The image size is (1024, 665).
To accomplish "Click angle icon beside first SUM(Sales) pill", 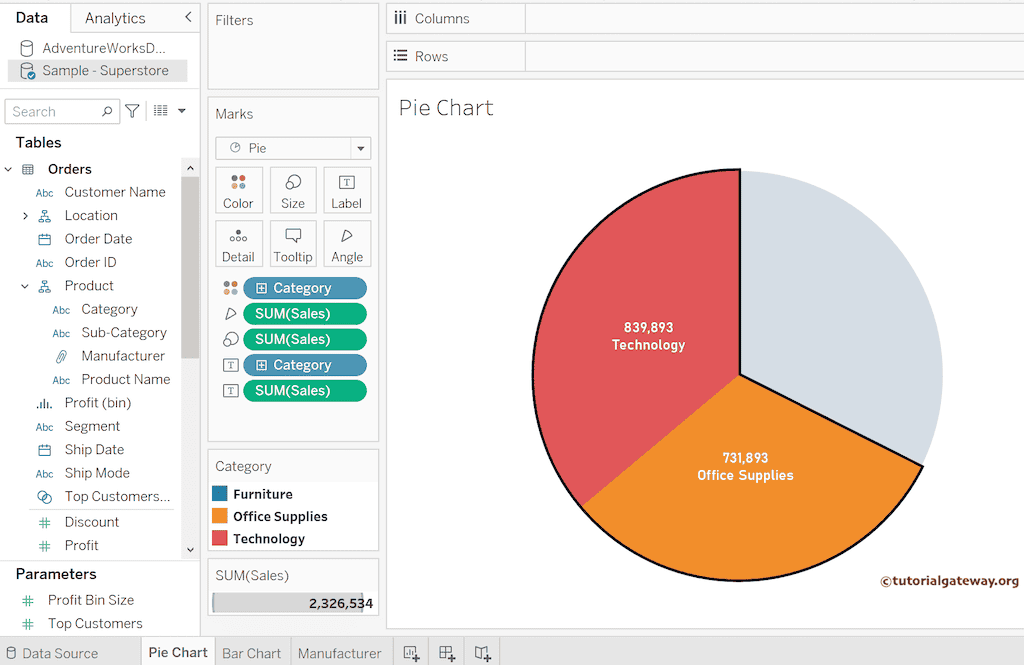I will tap(231, 314).
